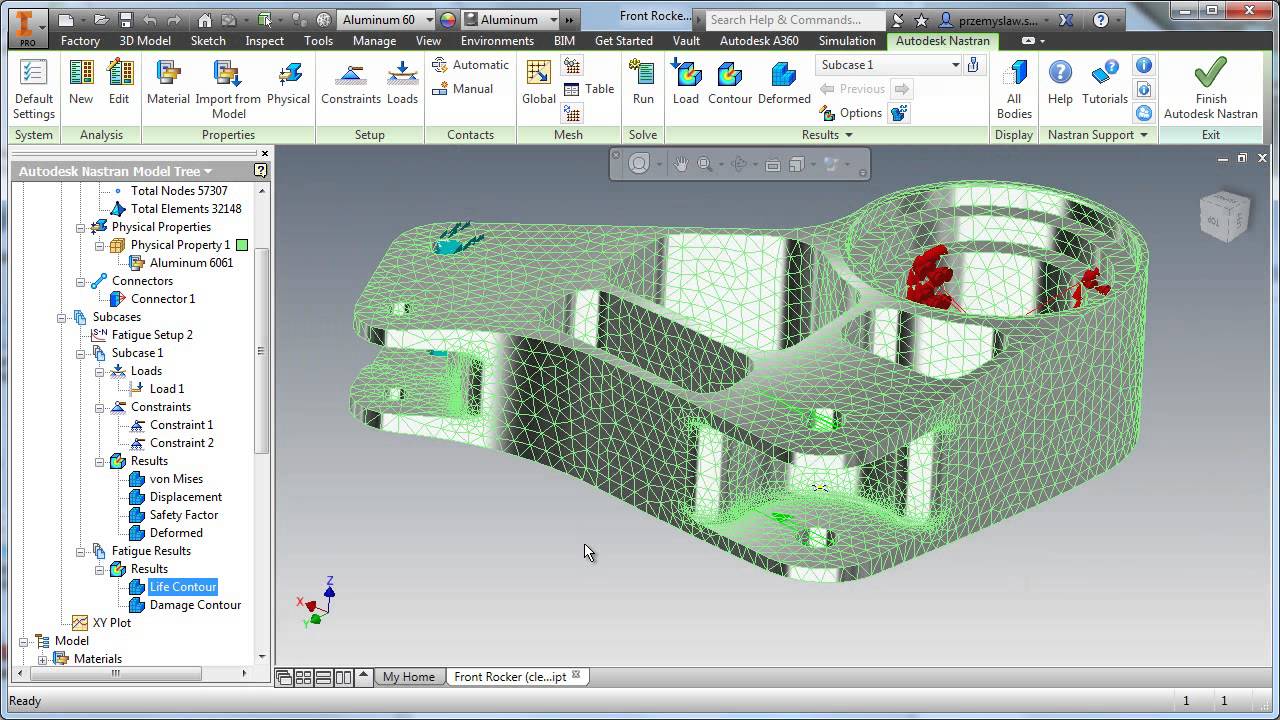Expand Nastran Support panel dropdown
Screen dimensions: 1280x720
click(1143, 135)
